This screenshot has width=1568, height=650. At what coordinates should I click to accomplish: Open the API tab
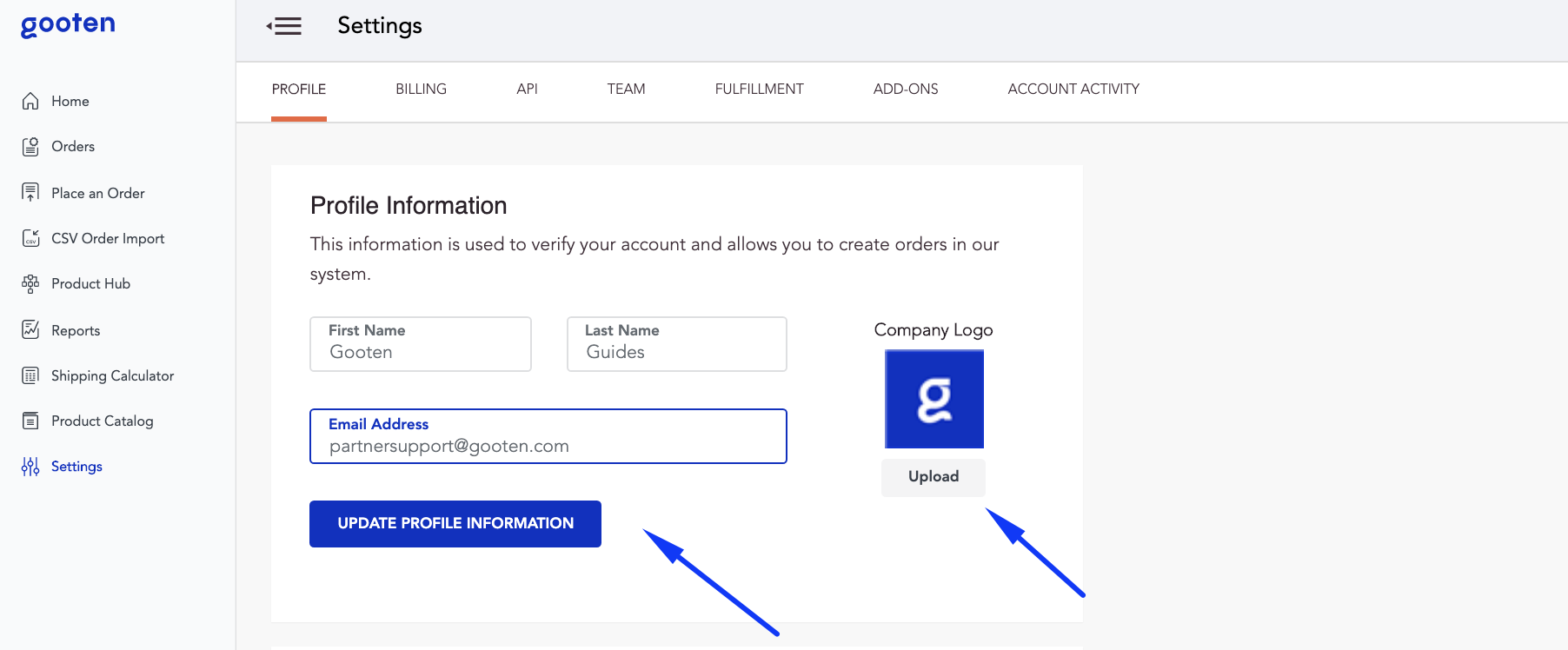coord(527,90)
